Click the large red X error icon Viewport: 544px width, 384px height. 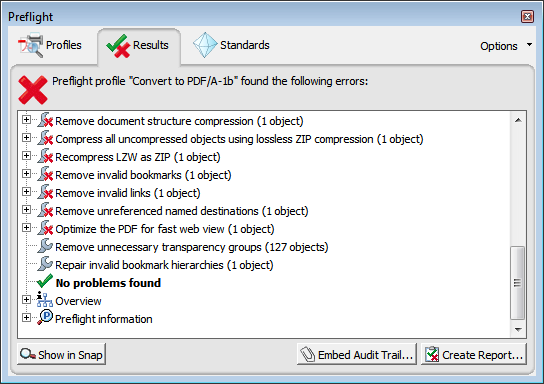[33, 90]
